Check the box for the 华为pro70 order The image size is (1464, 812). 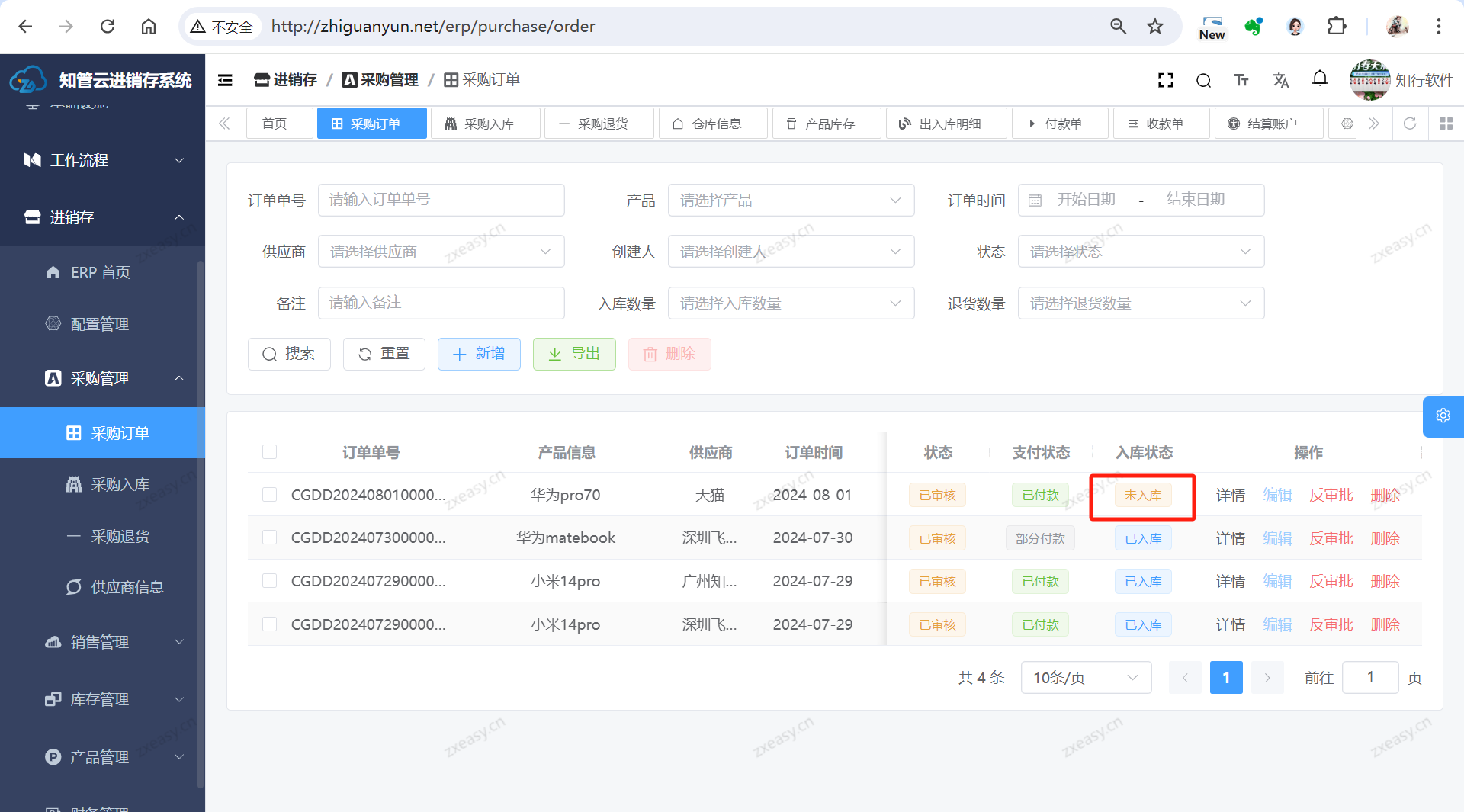pos(269,495)
